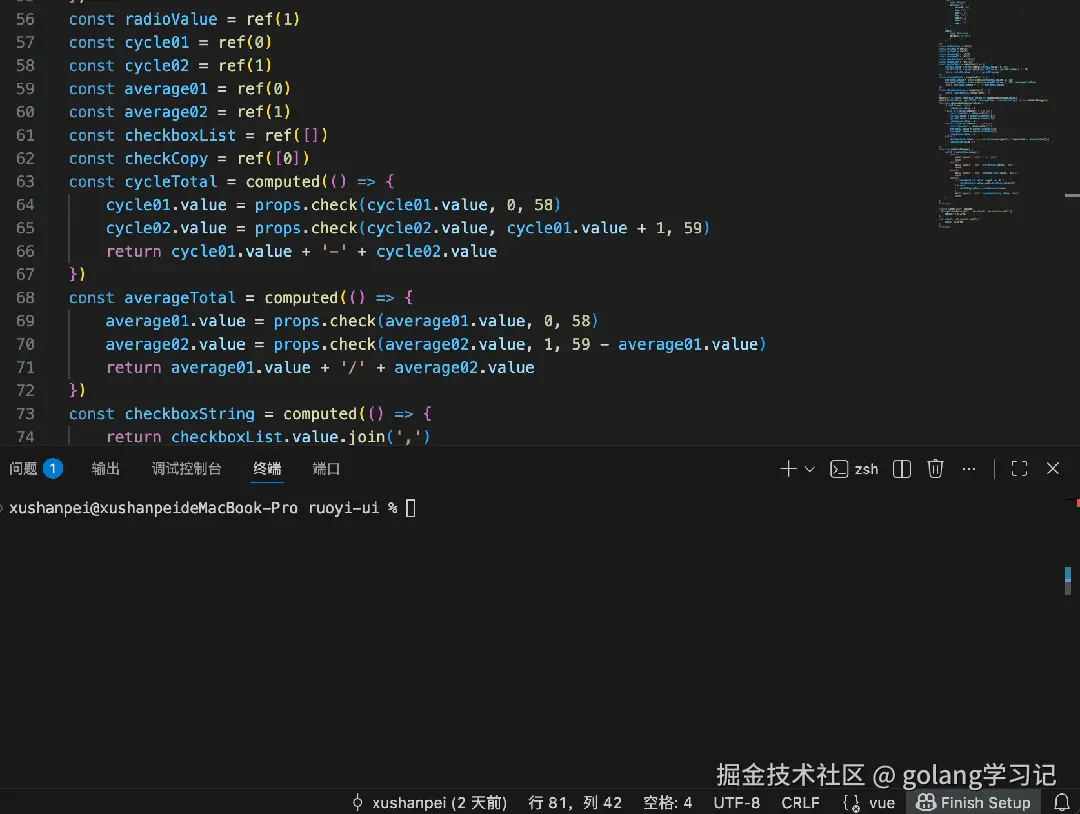Click 'ruoyi-ui' in terminal prompt
Viewport: 1080px width, 814px height.
[343, 508]
